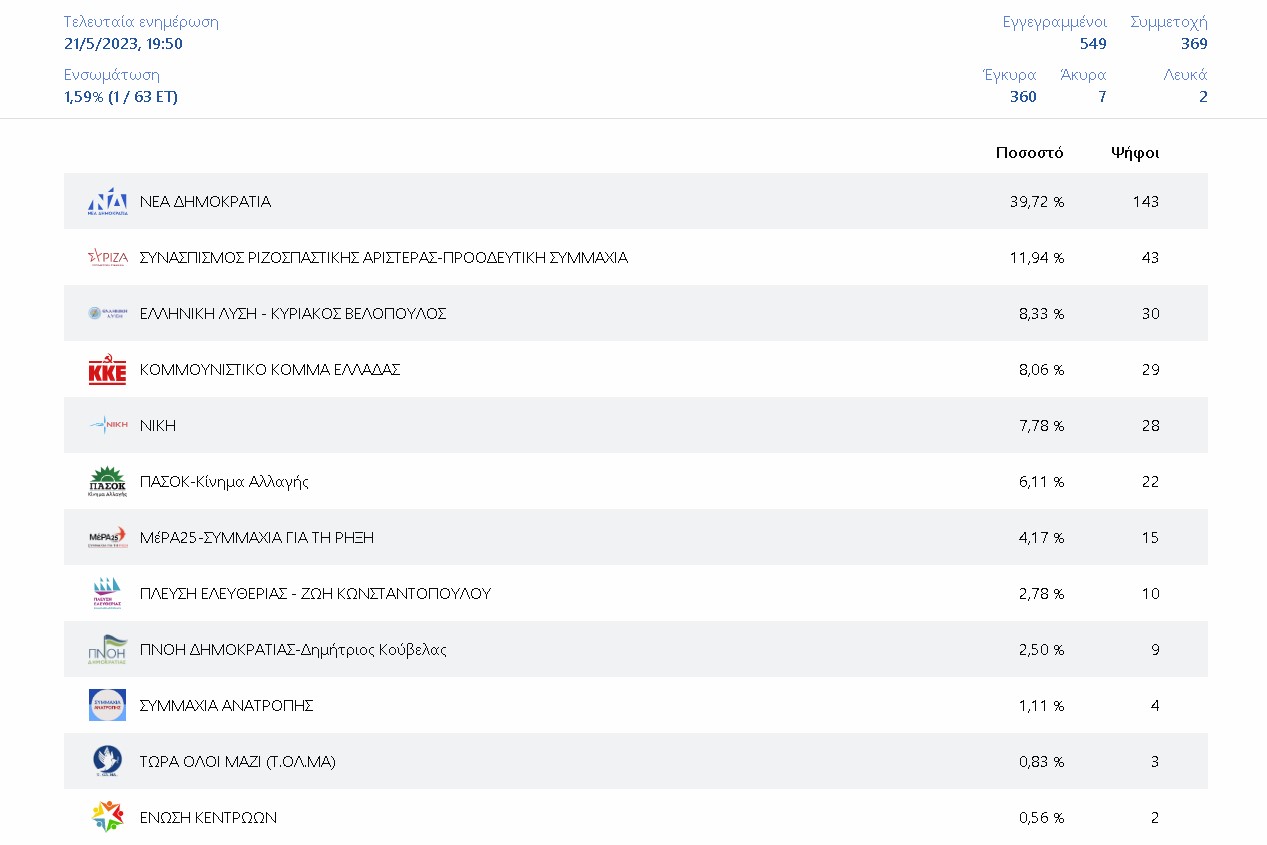The image size is (1267, 845).
Task: Click the Συμμαχία Ανατροπής logo
Action: 107,705
